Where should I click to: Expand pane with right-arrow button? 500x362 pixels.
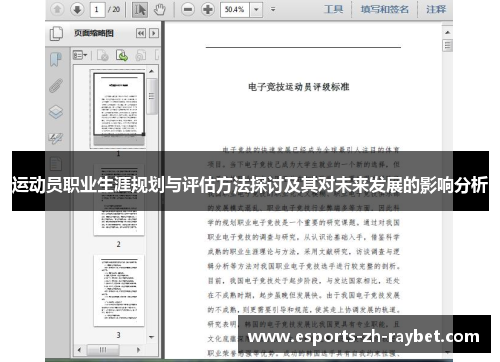click(154, 33)
